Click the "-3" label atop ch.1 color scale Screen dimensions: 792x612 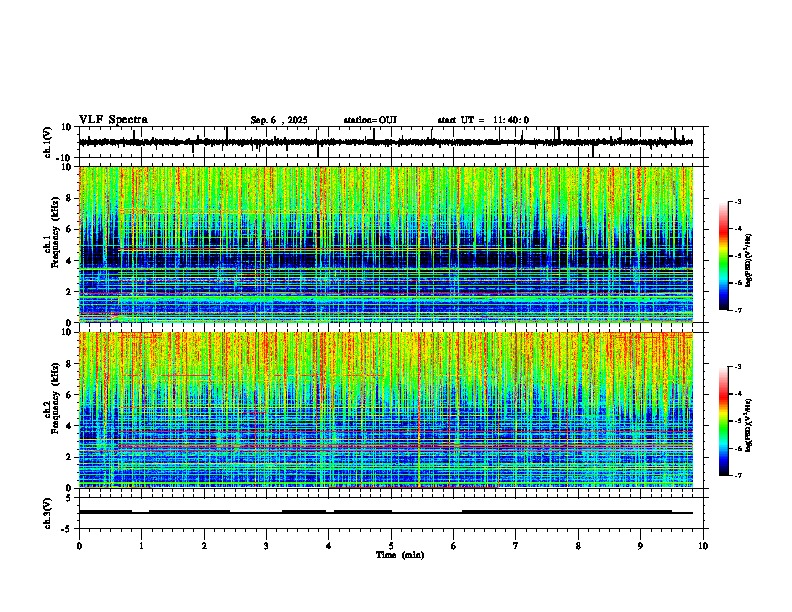(738, 201)
